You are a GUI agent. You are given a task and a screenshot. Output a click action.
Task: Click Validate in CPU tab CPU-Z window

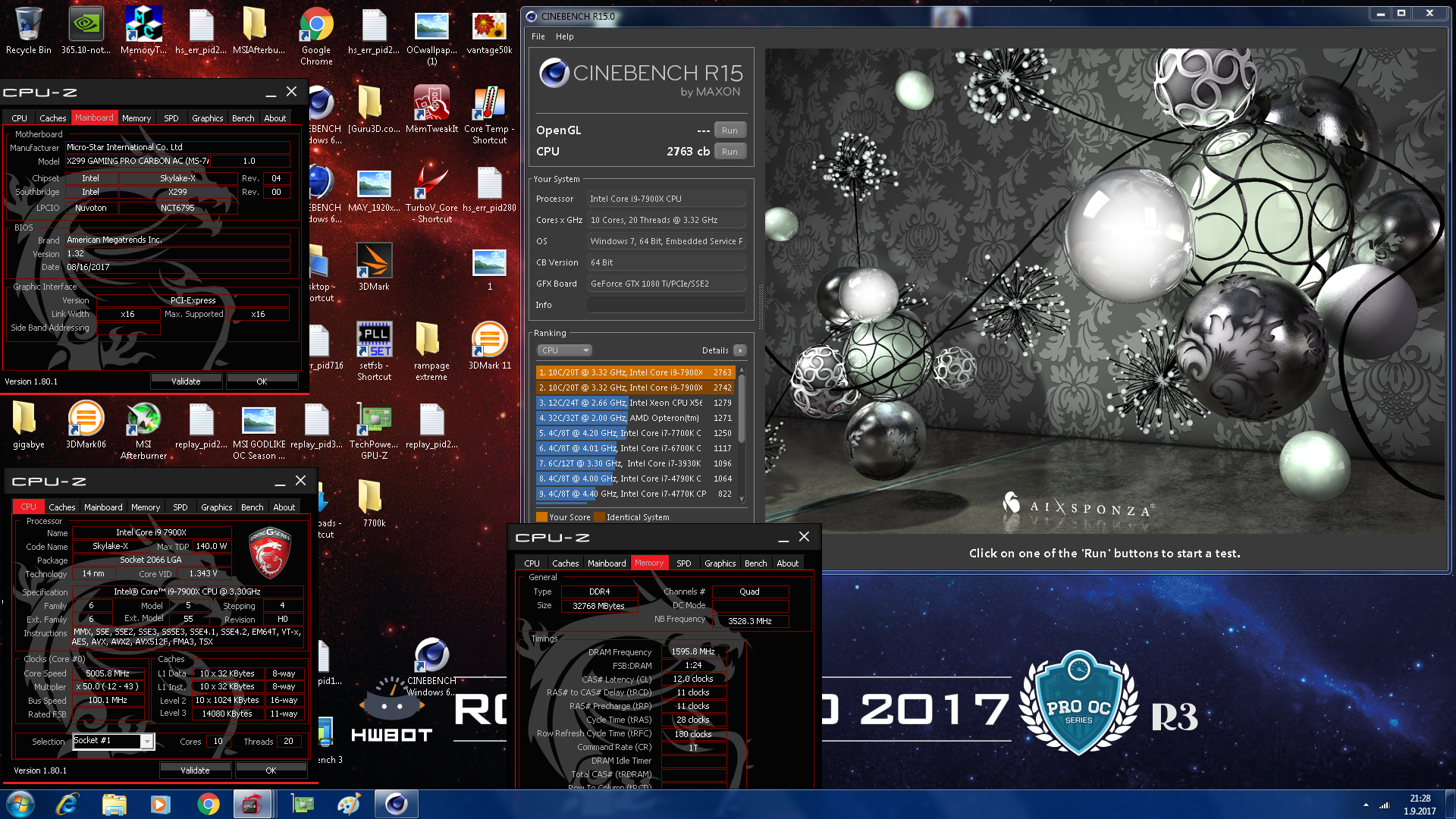pyautogui.click(x=195, y=770)
